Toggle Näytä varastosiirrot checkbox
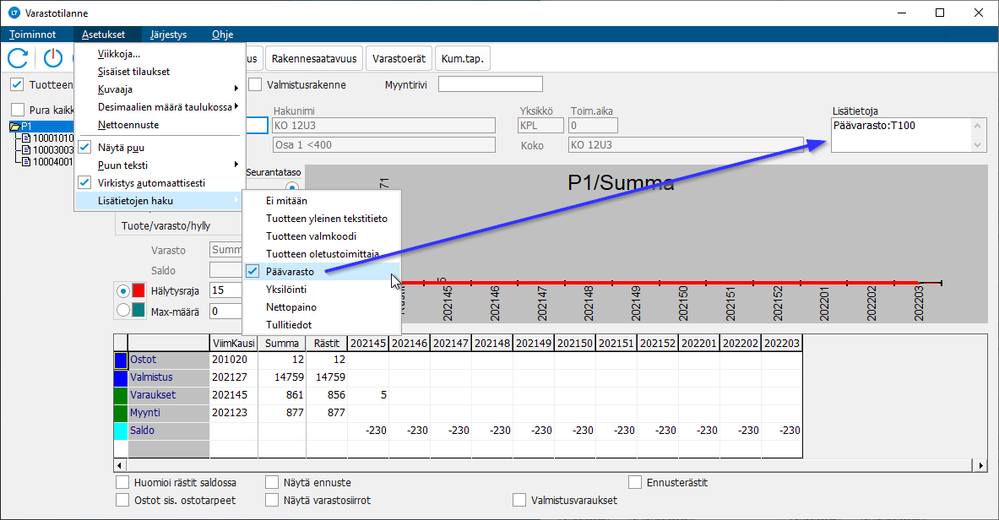 (x=272, y=500)
